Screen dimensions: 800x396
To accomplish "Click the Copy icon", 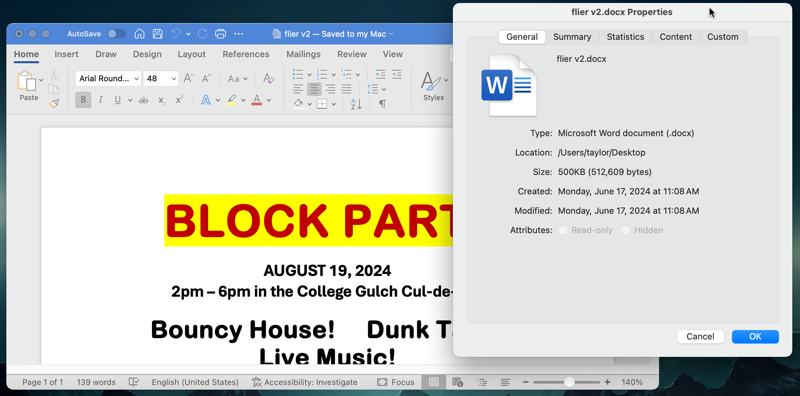I will [54, 89].
